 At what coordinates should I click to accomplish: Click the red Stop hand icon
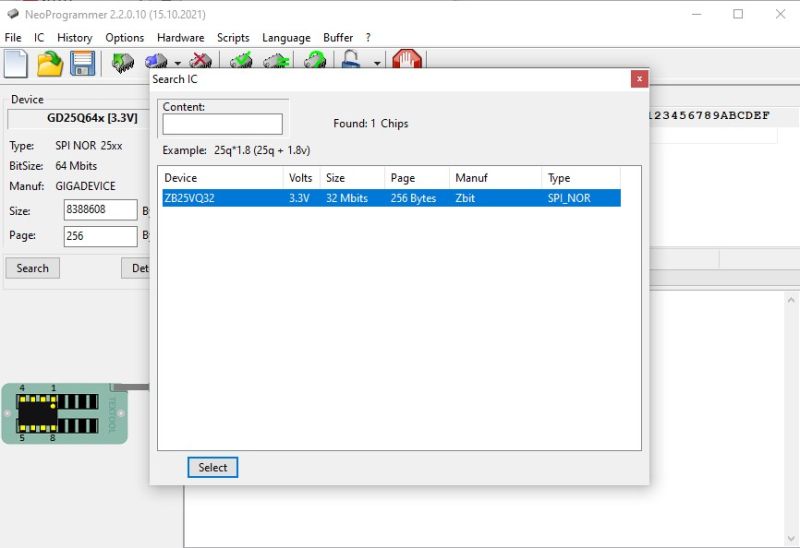click(407, 60)
